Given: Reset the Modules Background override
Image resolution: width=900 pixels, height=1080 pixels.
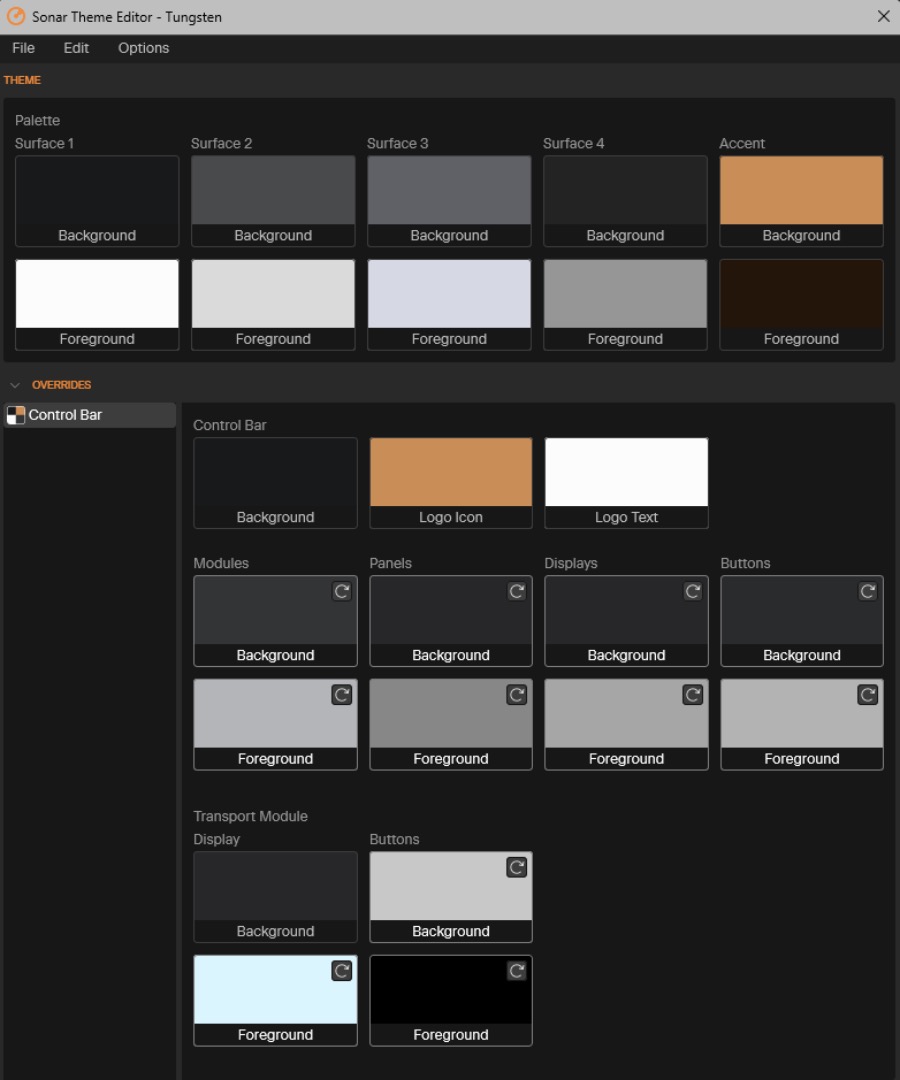Looking at the screenshot, I should [x=342, y=591].
